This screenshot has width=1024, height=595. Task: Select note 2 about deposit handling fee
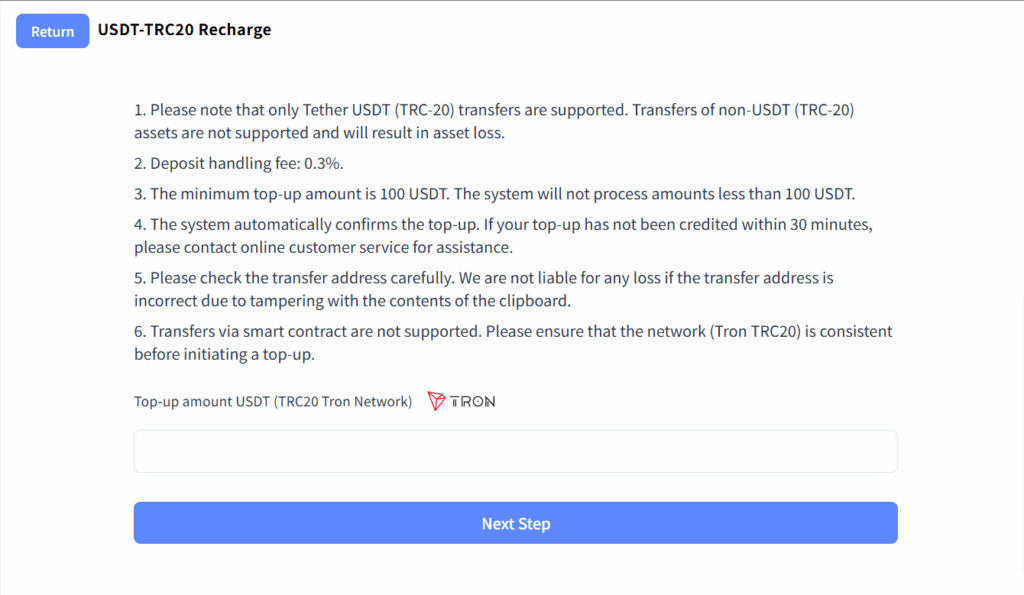coord(238,163)
